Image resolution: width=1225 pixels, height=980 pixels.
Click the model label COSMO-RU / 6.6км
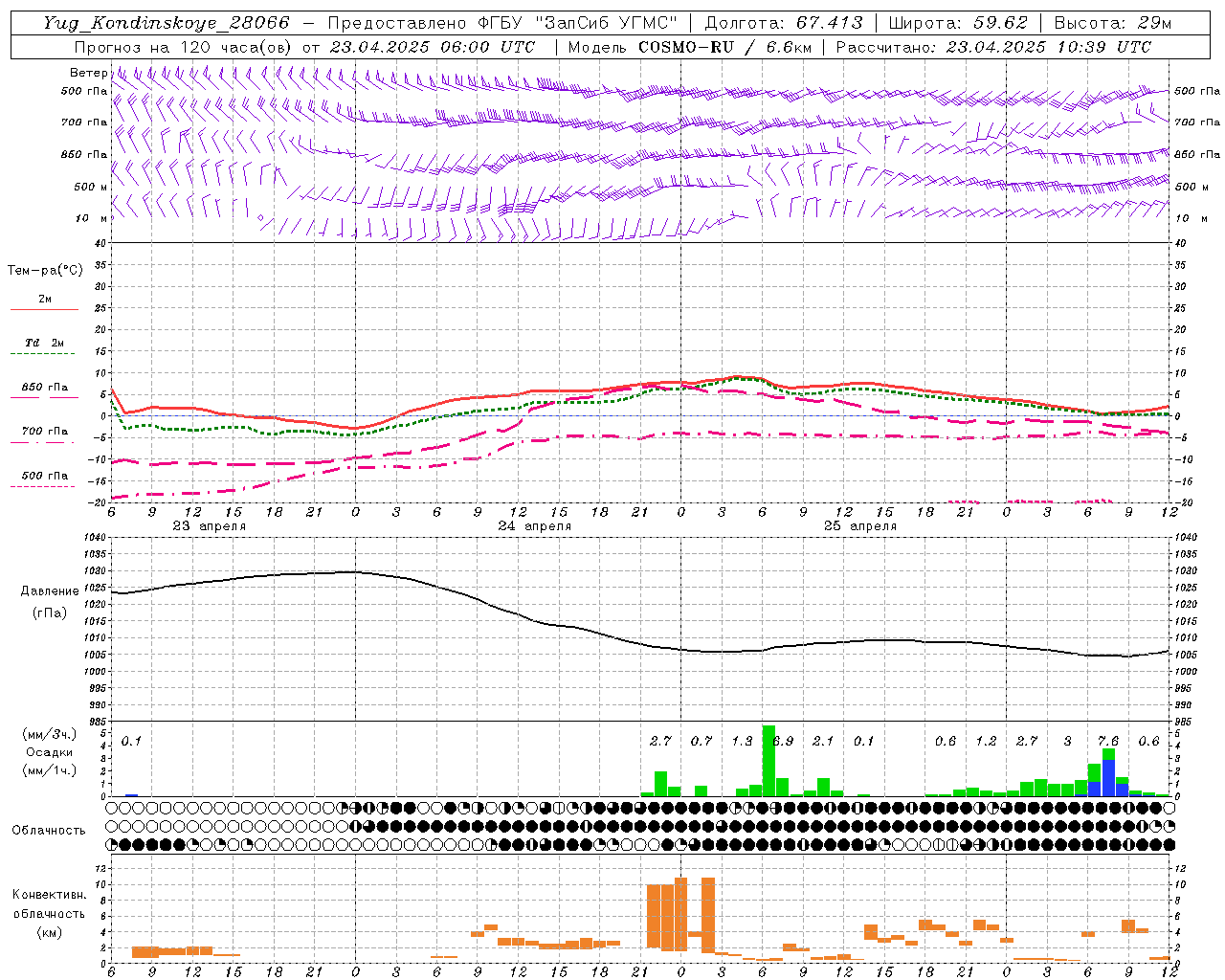(x=726, y=47)
